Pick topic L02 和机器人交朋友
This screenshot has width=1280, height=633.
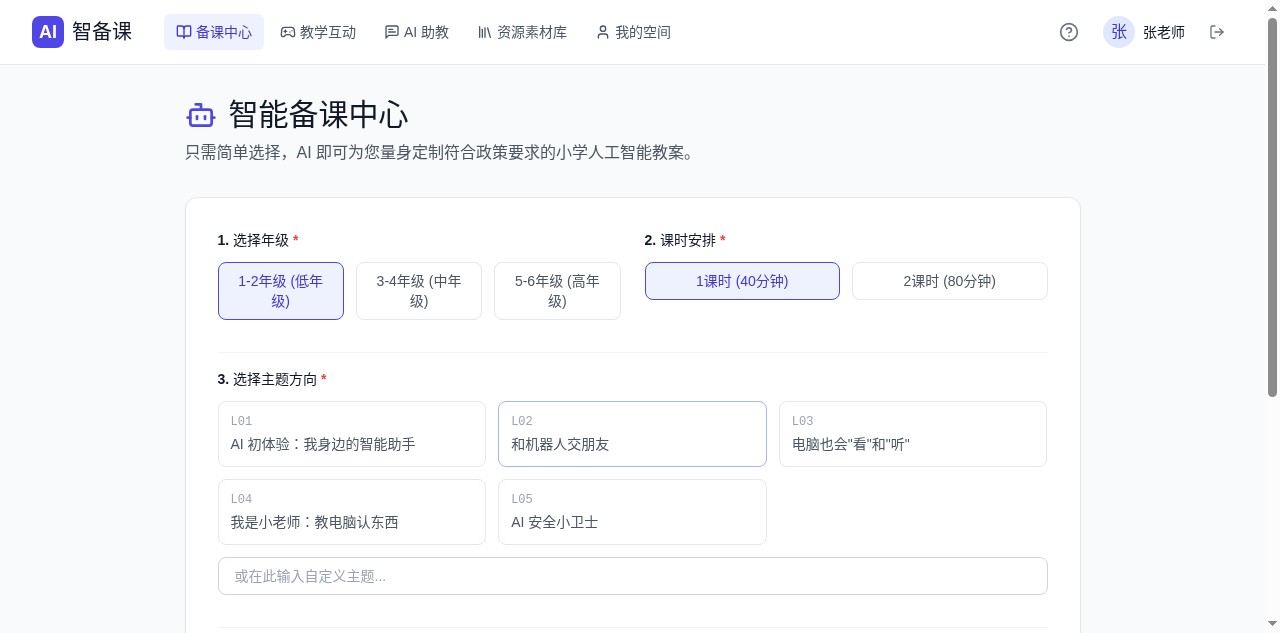[x=632, y=434]
